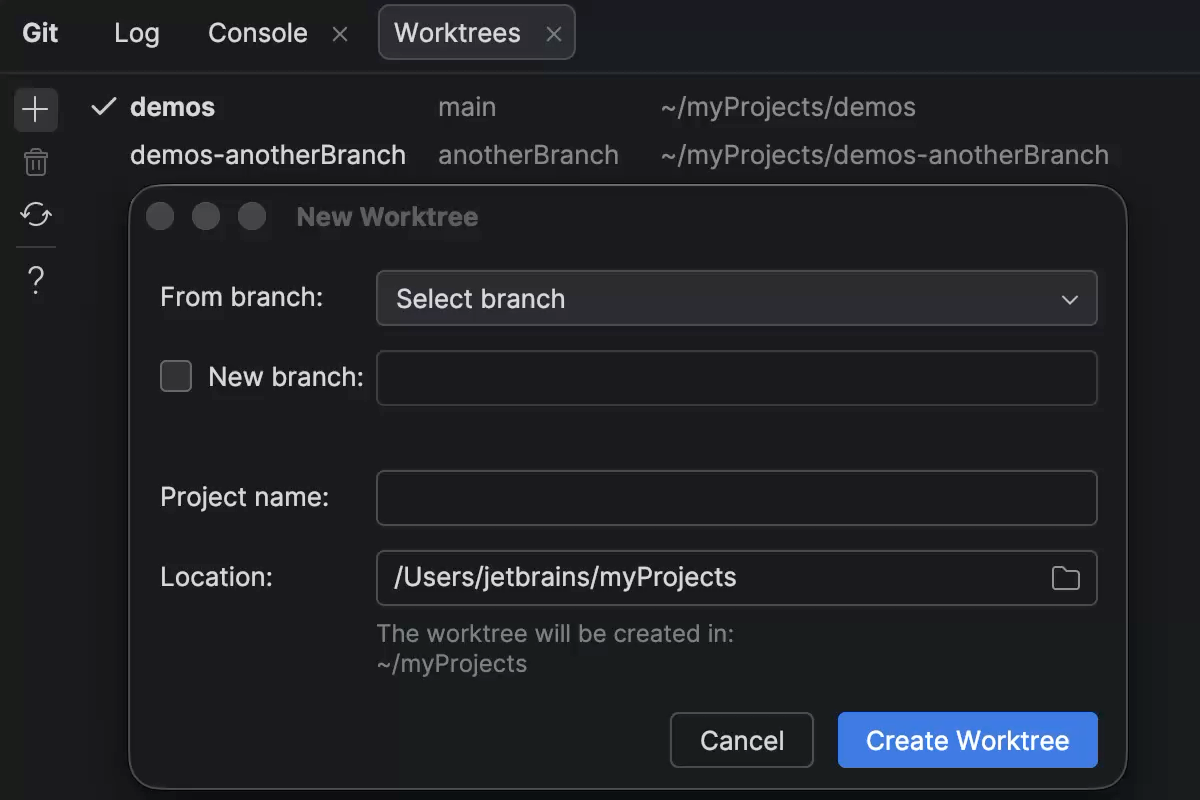Close the Console tab
Image resolution: width=1200 pixels, height=800 pixels.
pos(340,33)
